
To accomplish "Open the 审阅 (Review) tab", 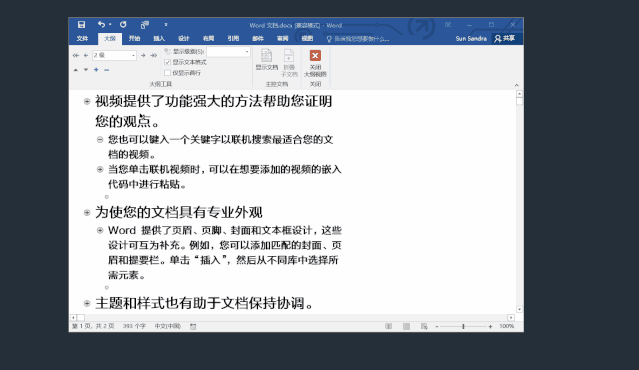I will pyautogui.click(x=282, y=38).
